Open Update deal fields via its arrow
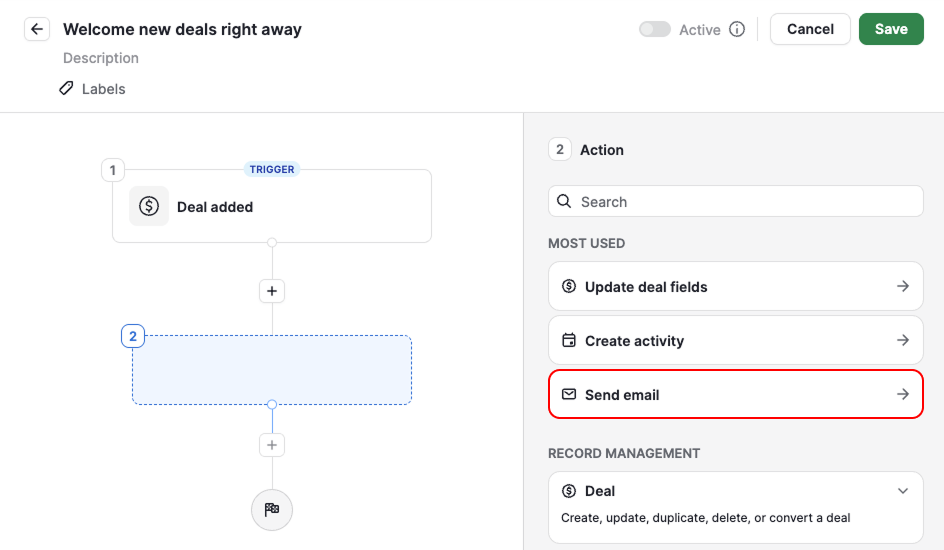Image resolution: width=944 pixels, height=550 pixels. tap(903, 286)
